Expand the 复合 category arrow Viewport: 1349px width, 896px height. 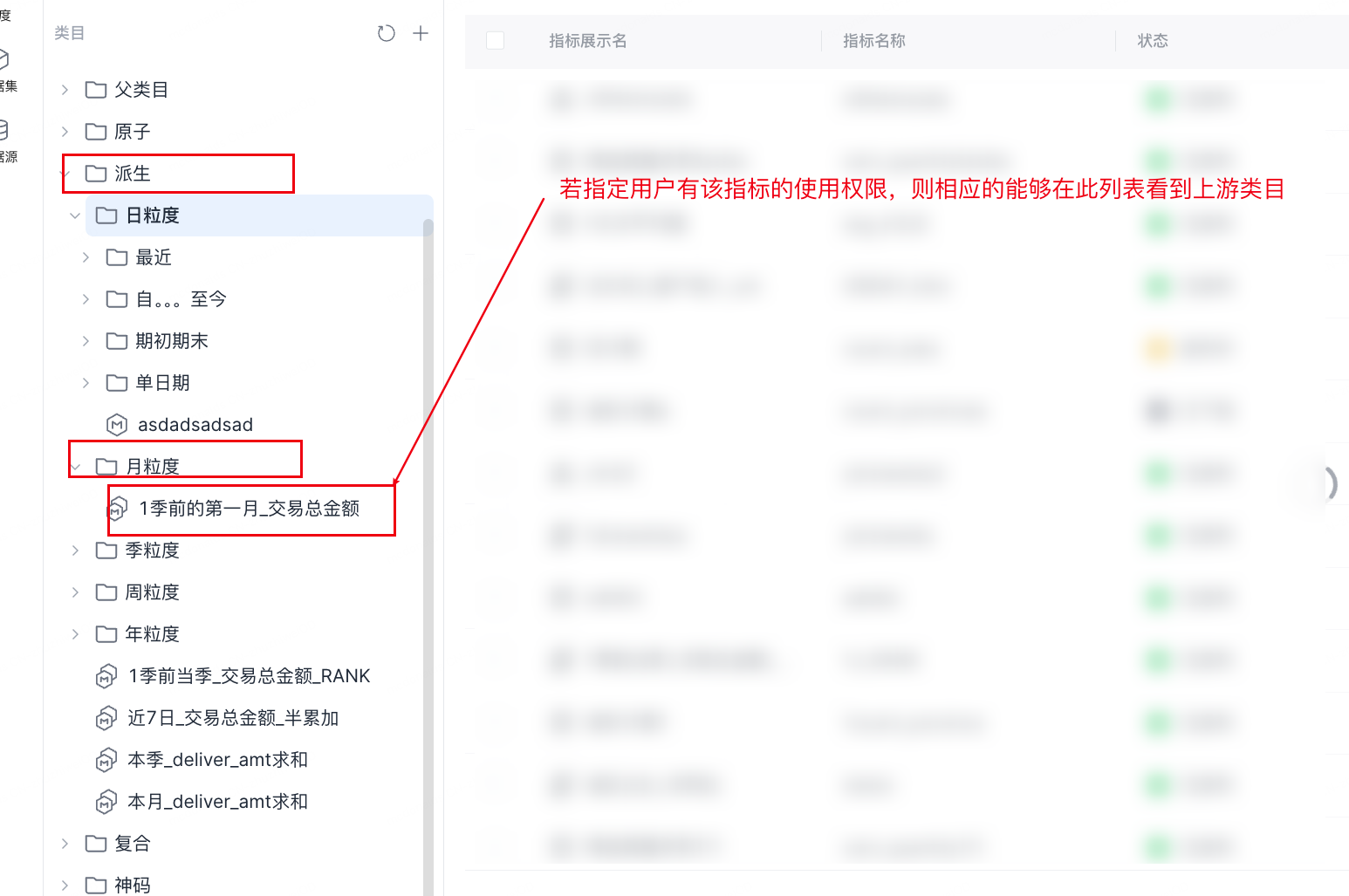65,844
